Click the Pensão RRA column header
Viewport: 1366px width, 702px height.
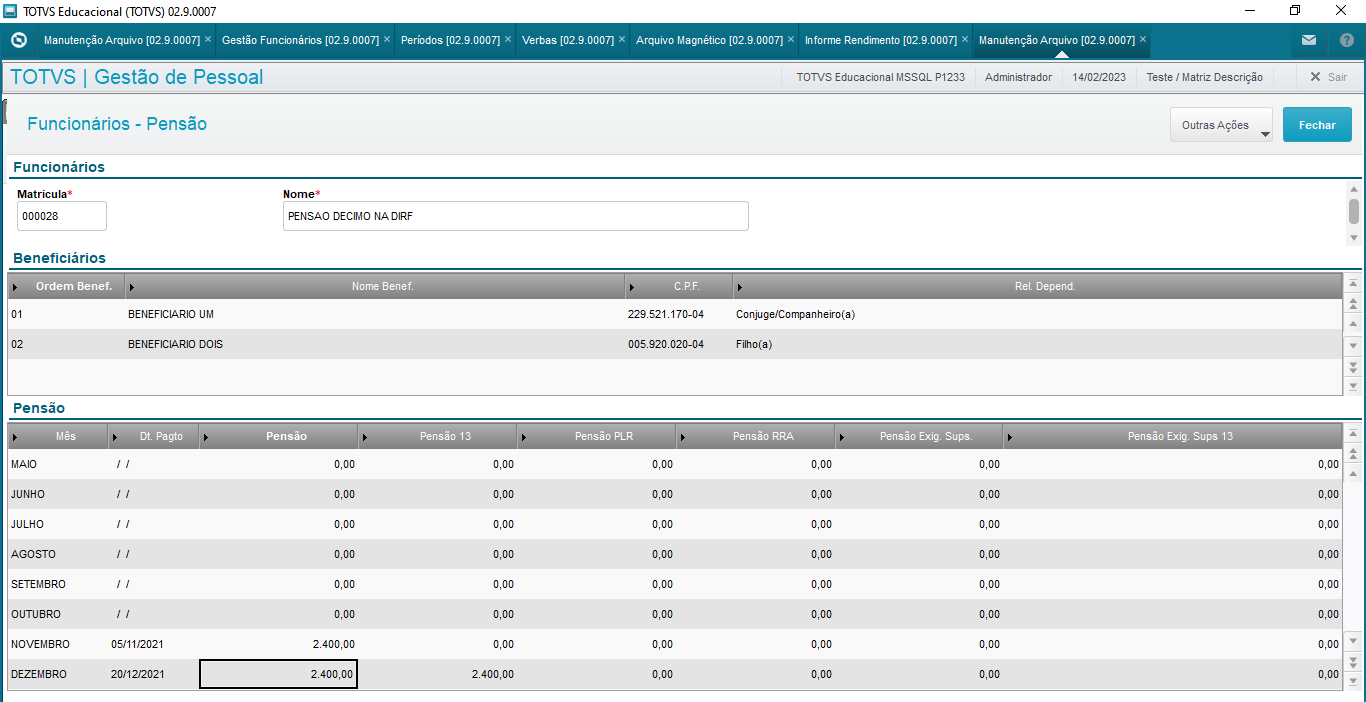coord(756,436)
